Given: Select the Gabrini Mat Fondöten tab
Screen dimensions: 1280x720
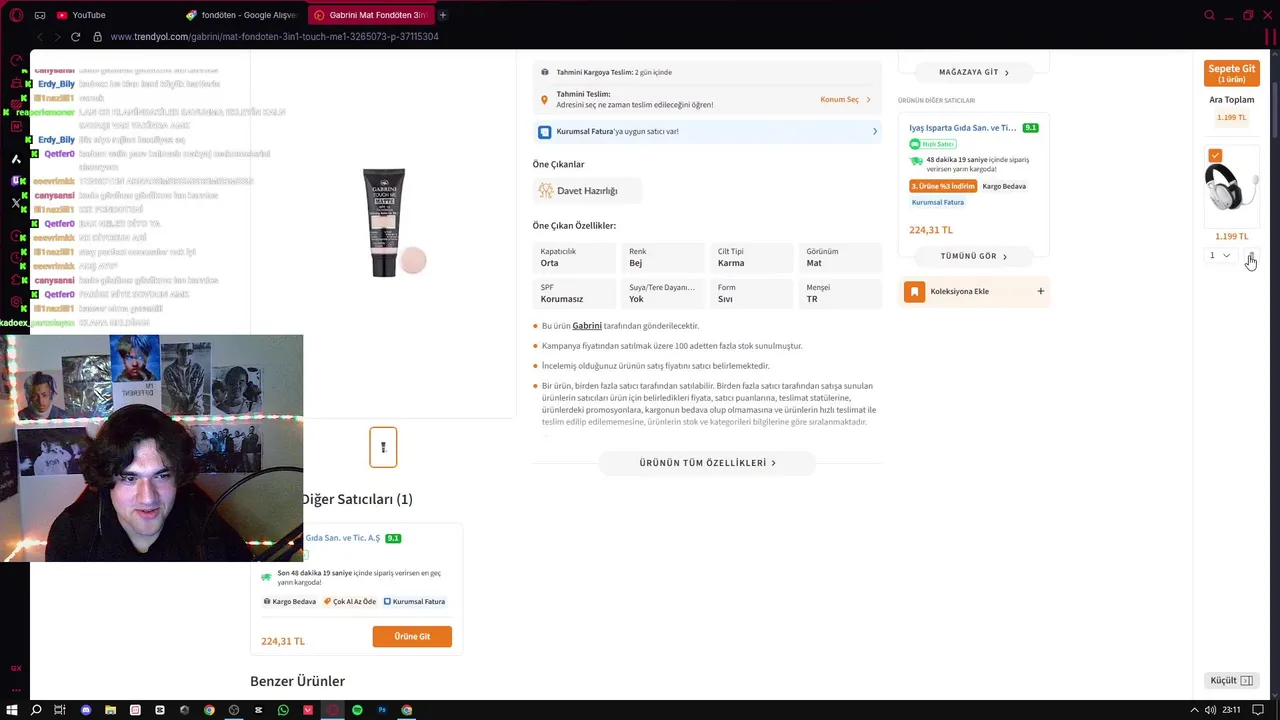Looking at the screenshot, I should click(370, 15).
